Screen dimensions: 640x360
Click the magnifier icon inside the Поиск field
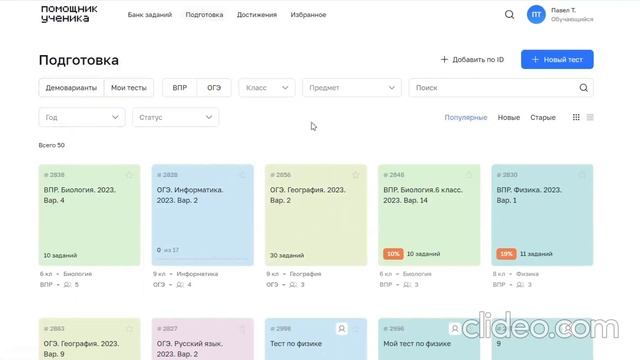click(x=583, y=88)
